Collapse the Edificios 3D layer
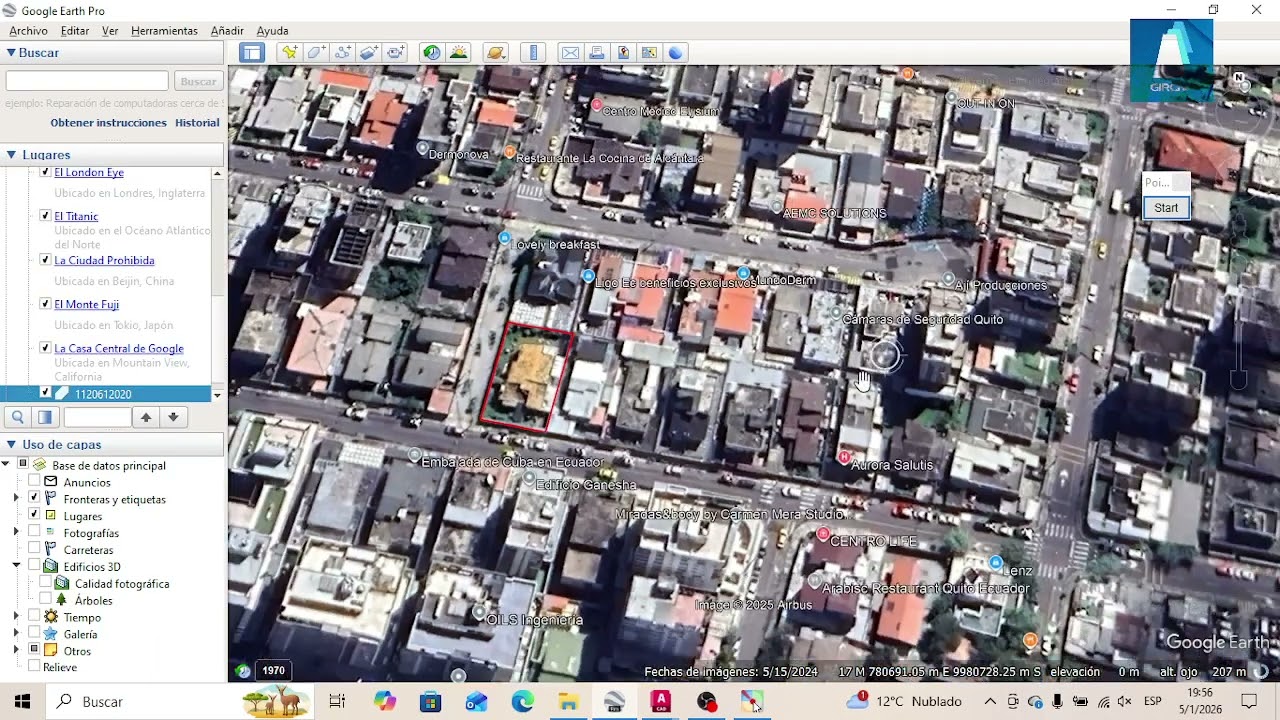Image resolution: width=1280 pixels, height=720 pixels. tap(16, 566)
